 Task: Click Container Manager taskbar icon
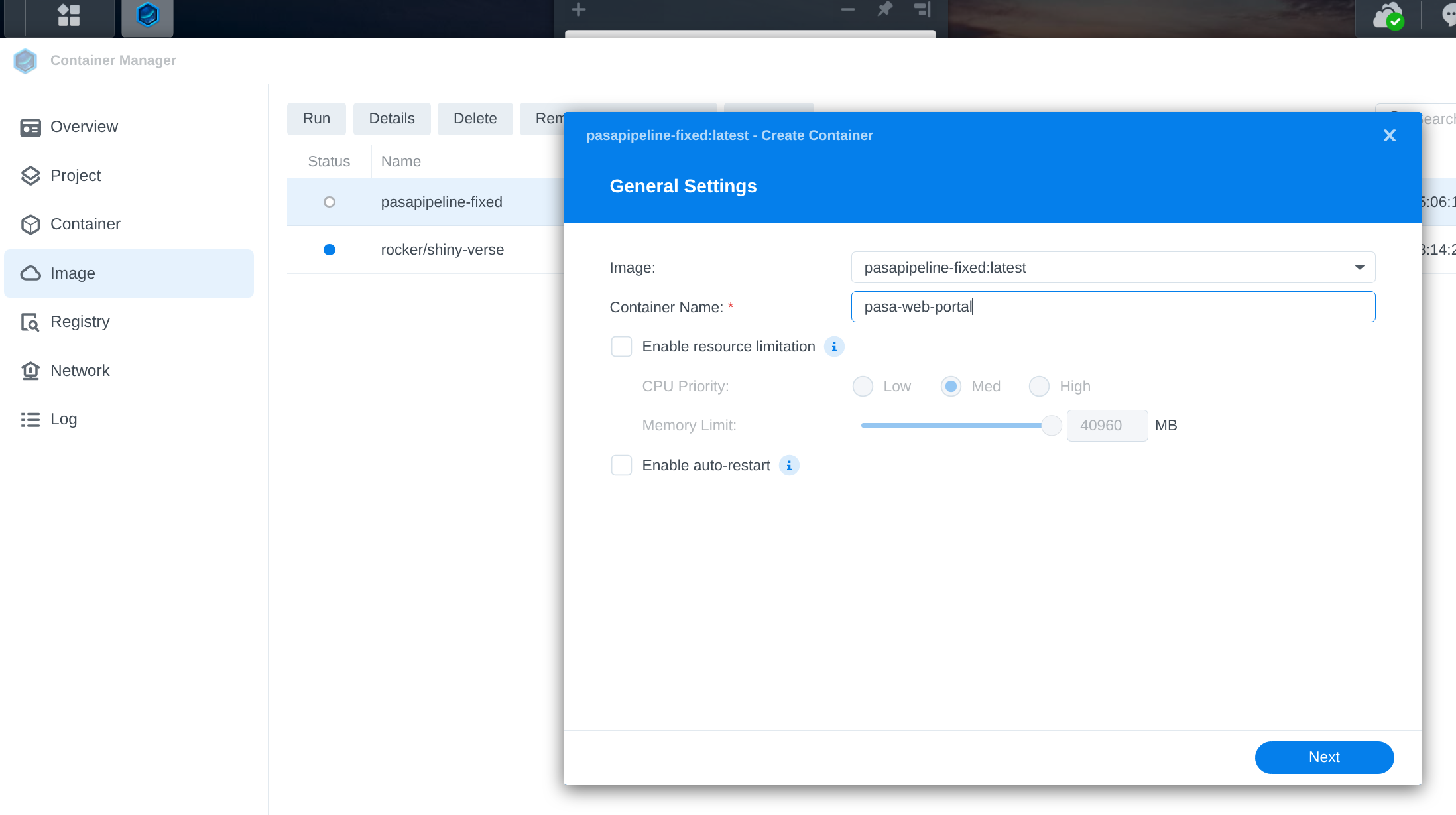coord(147,15)
